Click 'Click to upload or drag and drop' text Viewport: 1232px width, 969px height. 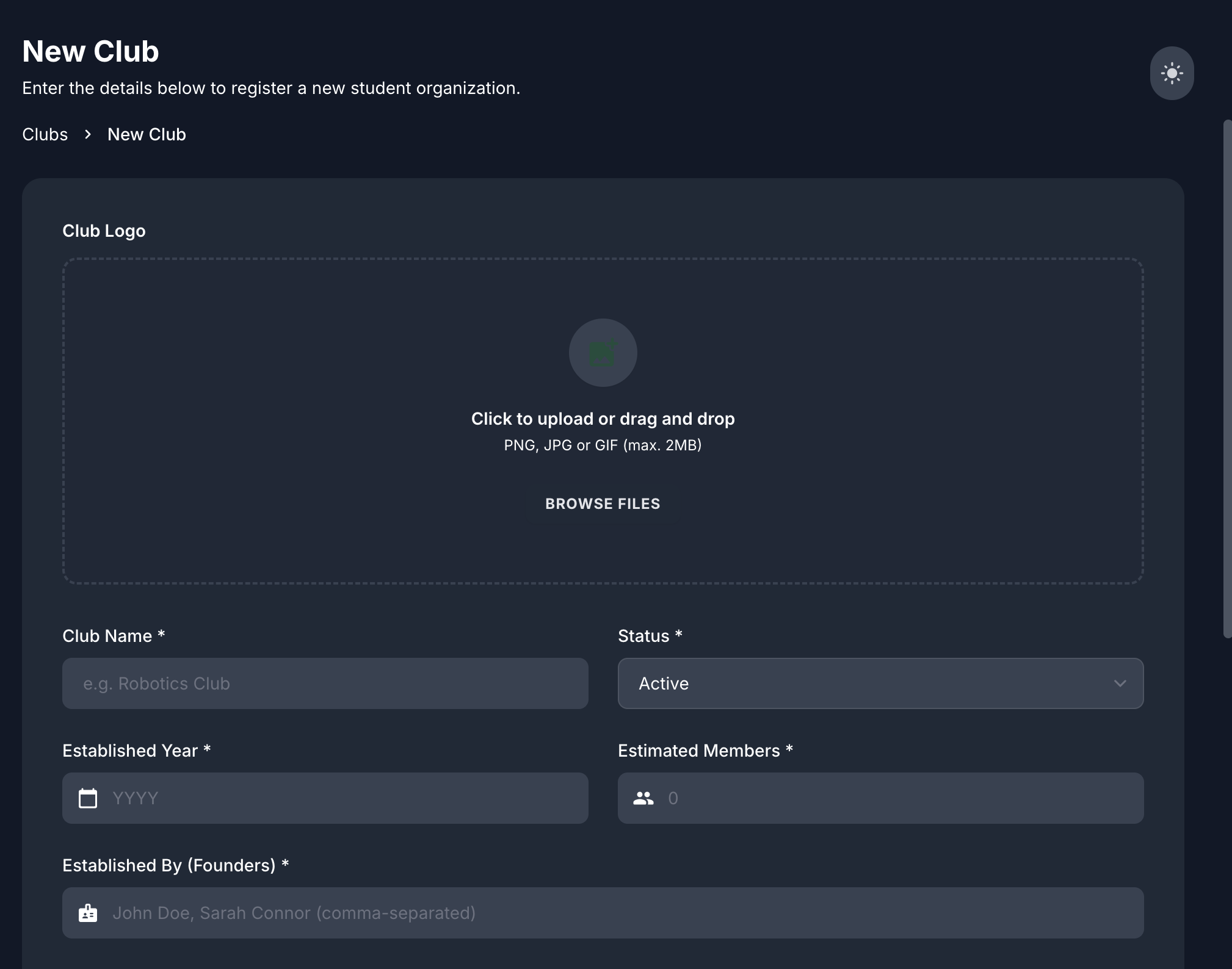603,419
